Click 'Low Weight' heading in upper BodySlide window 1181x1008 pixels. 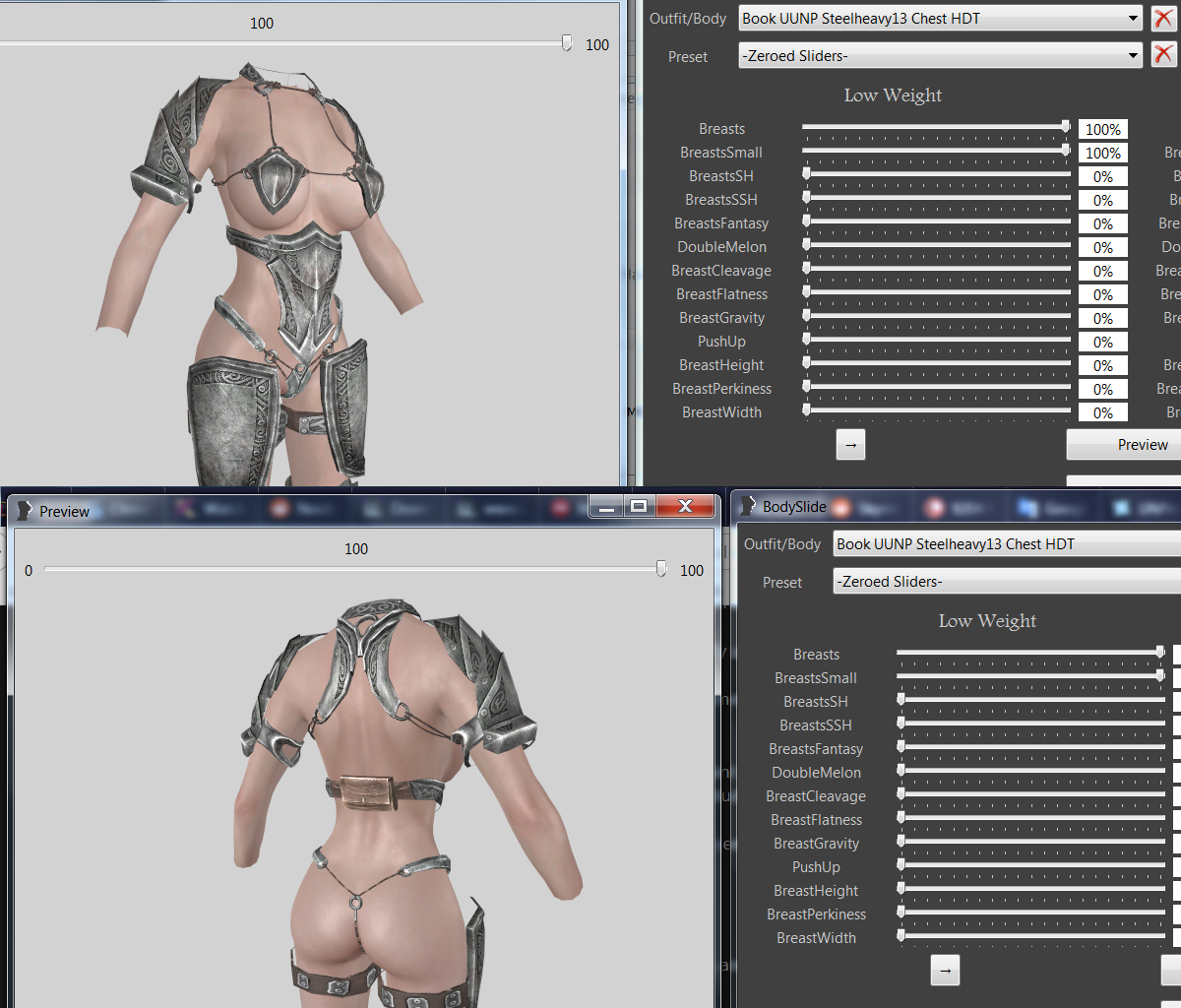[893, 95]
